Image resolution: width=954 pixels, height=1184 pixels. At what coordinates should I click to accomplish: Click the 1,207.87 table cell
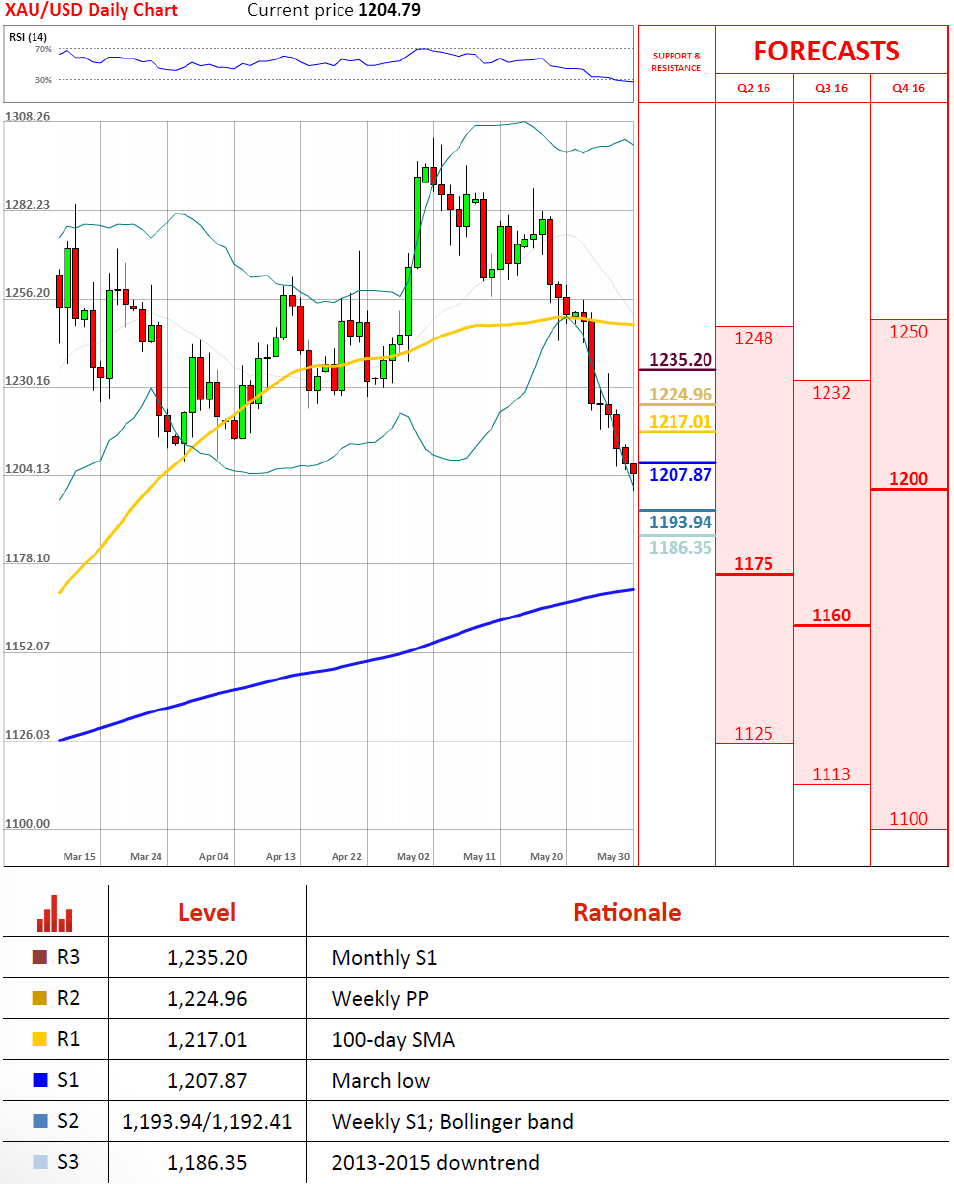coord(207,1081)
